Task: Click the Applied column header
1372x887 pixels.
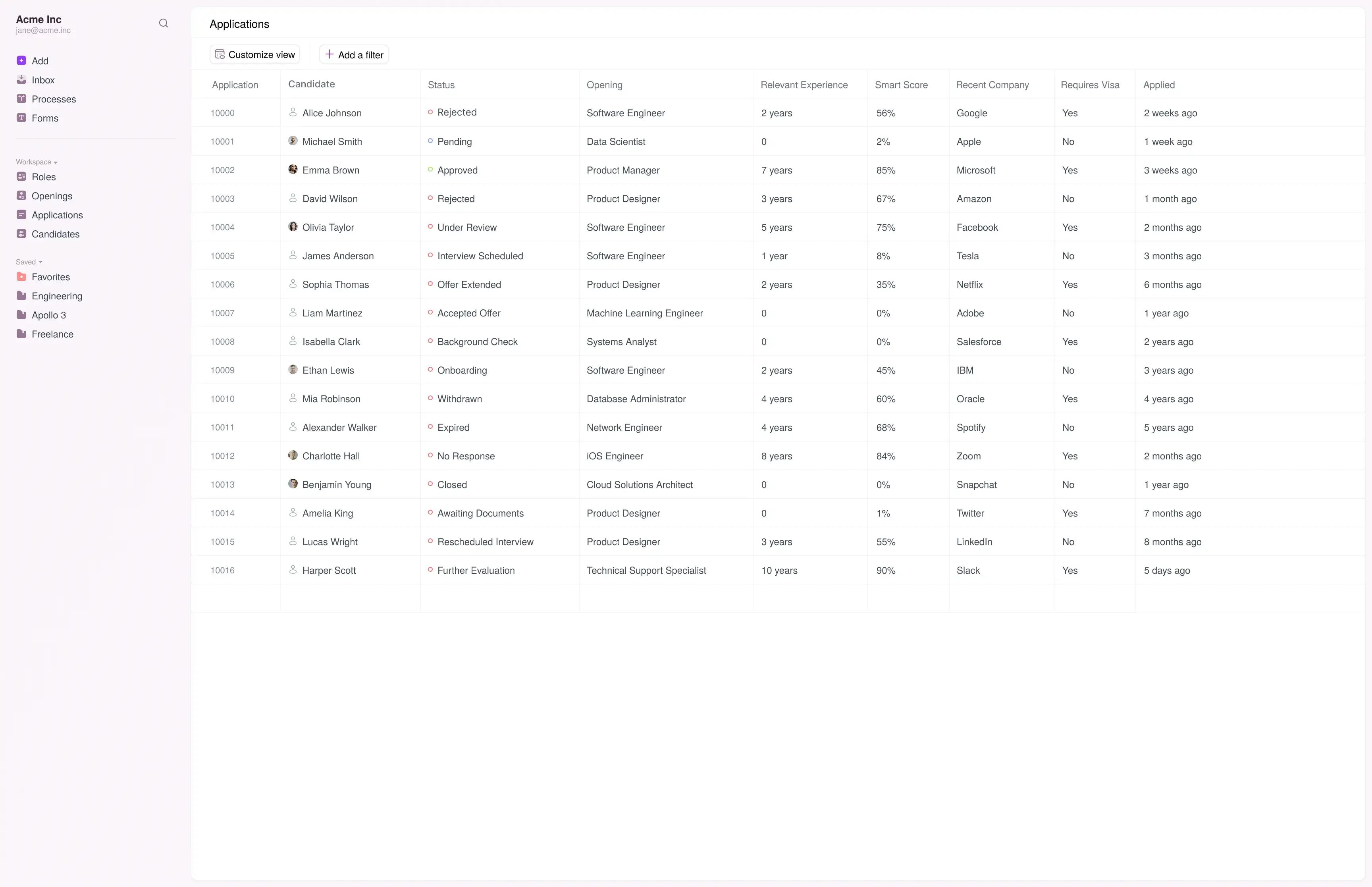Action: [x=1158, y=85]
